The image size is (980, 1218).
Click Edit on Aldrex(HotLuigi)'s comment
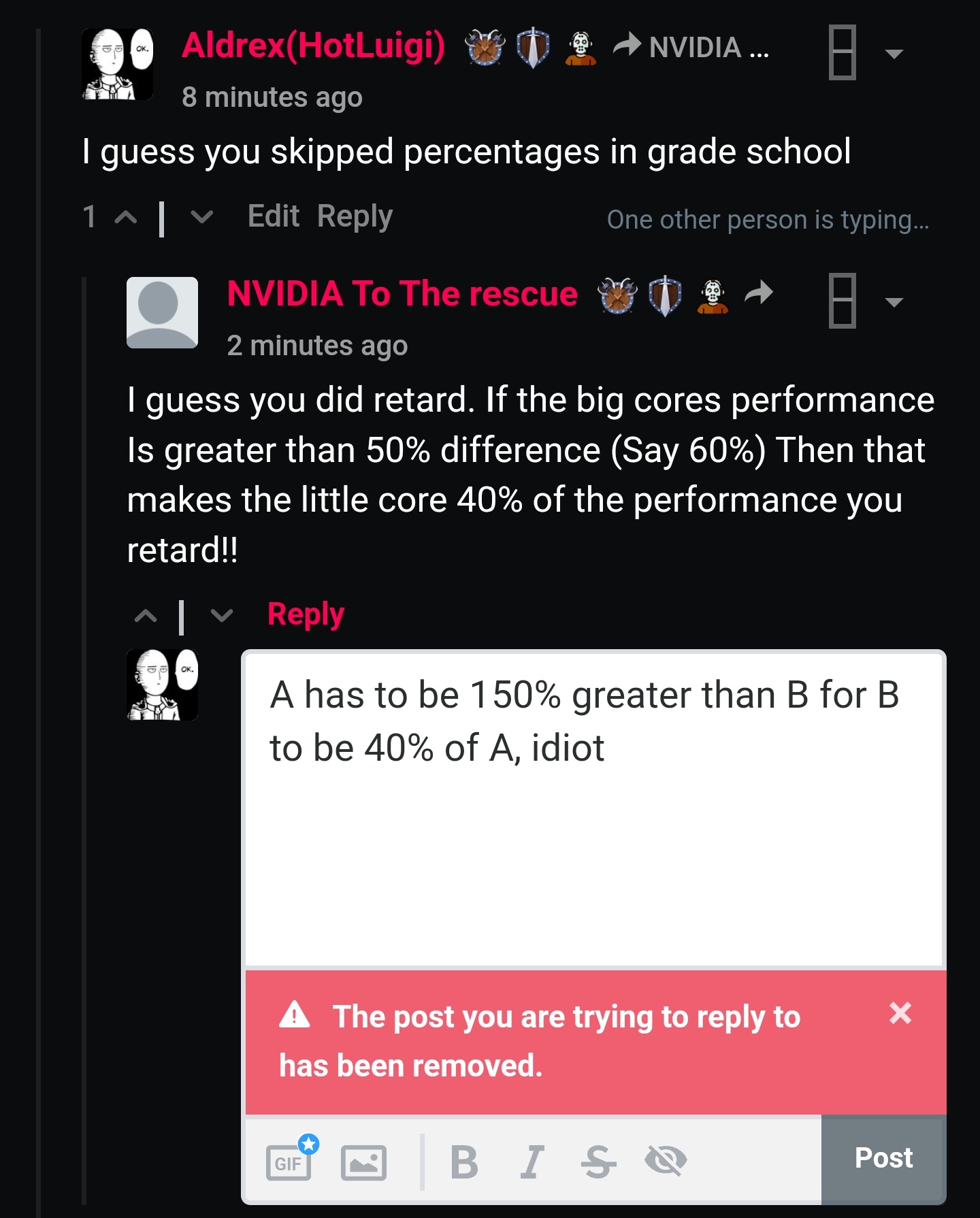pyautogui.click(x=274, y=216)
